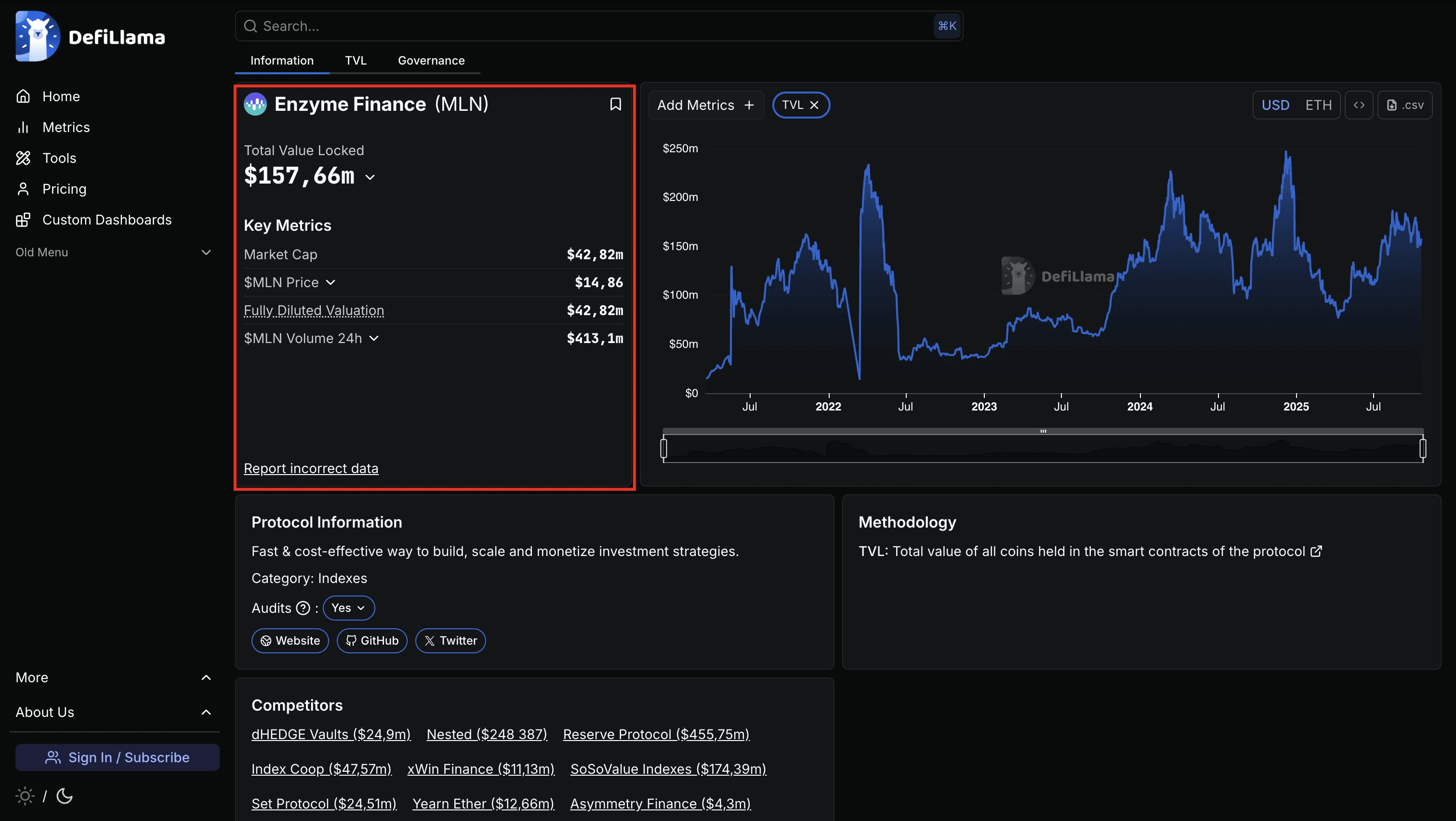
Task: Switch to dark mode moon icon
Action: click(x=65, y=796)
